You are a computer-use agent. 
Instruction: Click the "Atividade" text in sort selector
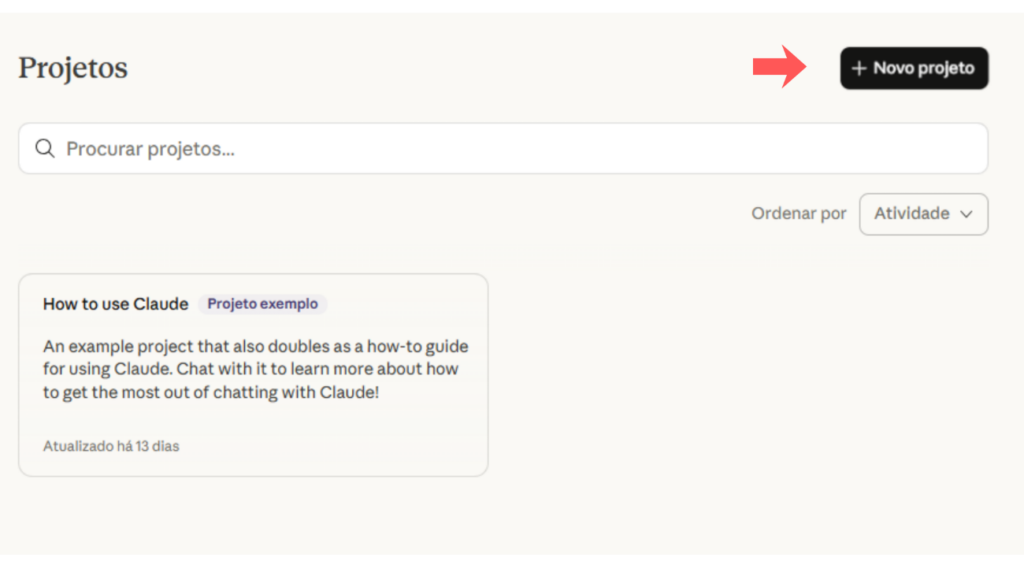[911, 214]
